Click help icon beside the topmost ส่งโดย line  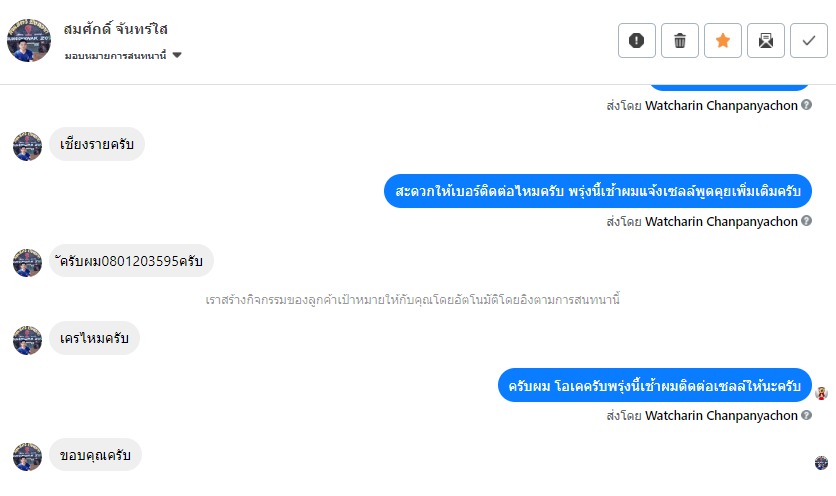click(x=806, y=104)
